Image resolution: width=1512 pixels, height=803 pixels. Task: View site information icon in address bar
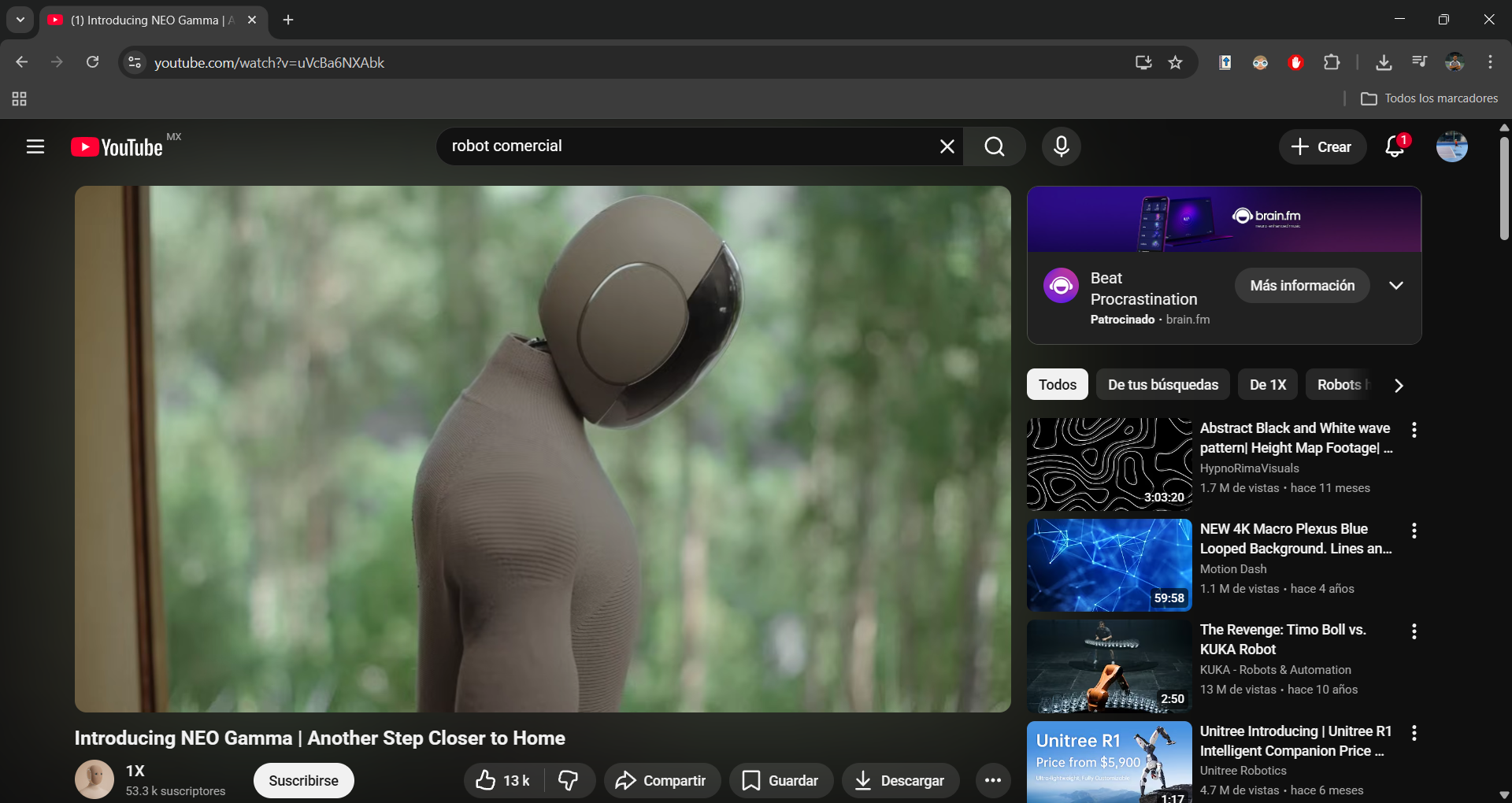(135, 62)
